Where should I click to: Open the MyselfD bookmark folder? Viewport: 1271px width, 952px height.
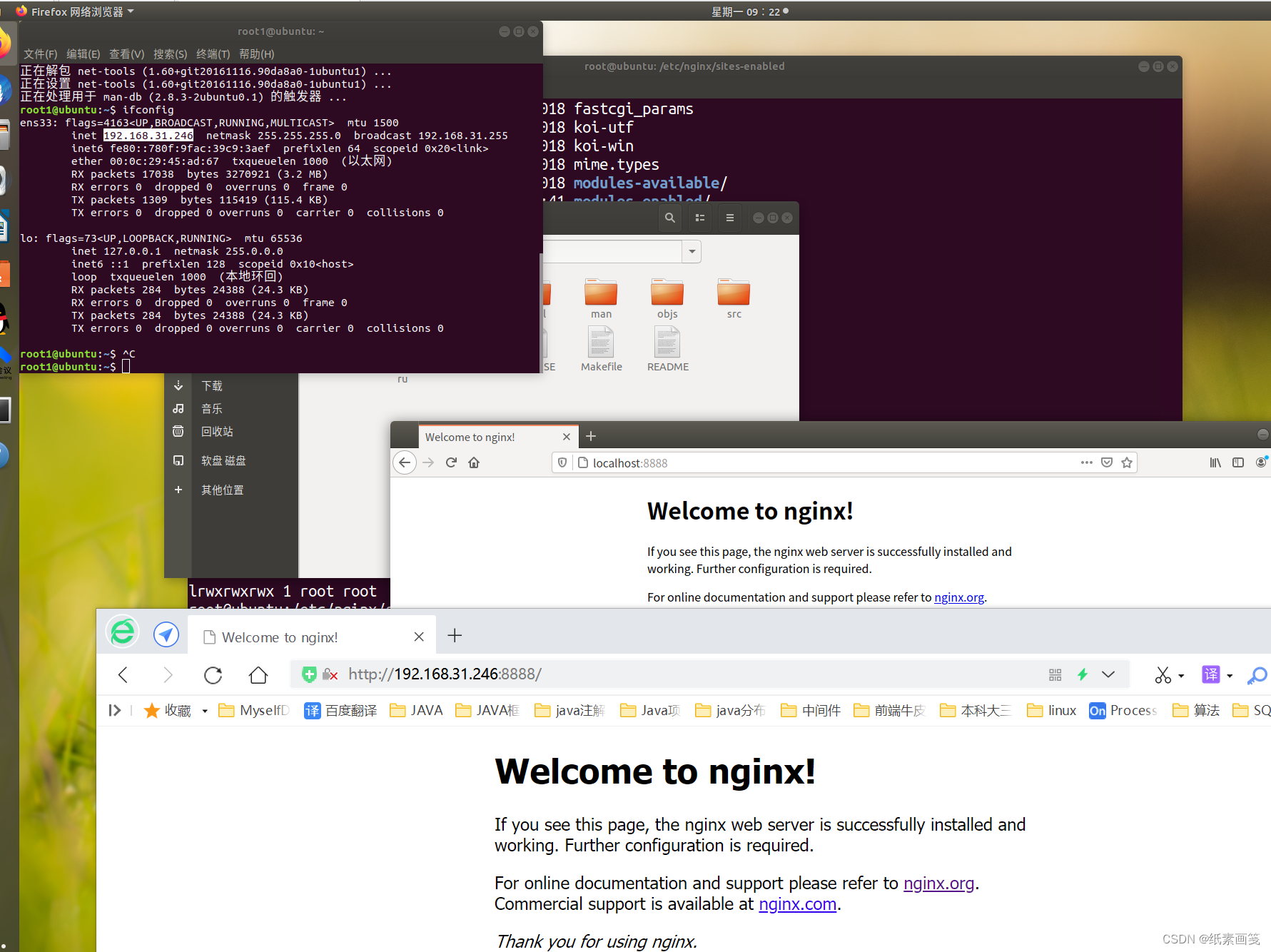[254, 710]
